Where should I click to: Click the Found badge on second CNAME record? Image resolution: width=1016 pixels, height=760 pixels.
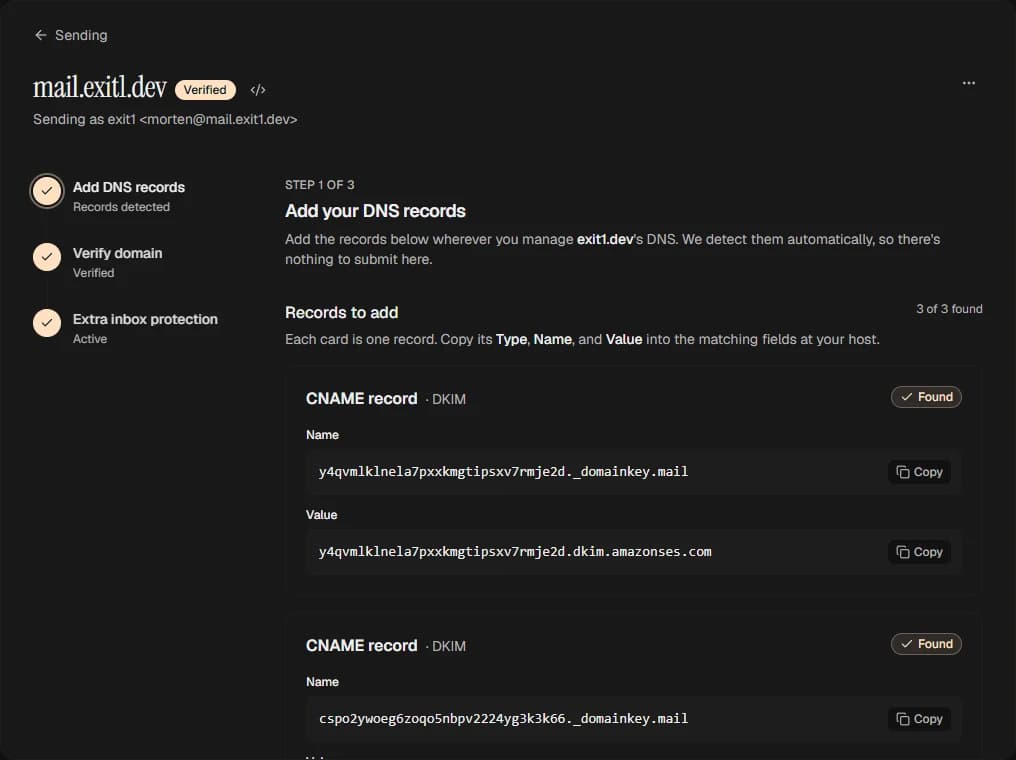tap(927, 643)
